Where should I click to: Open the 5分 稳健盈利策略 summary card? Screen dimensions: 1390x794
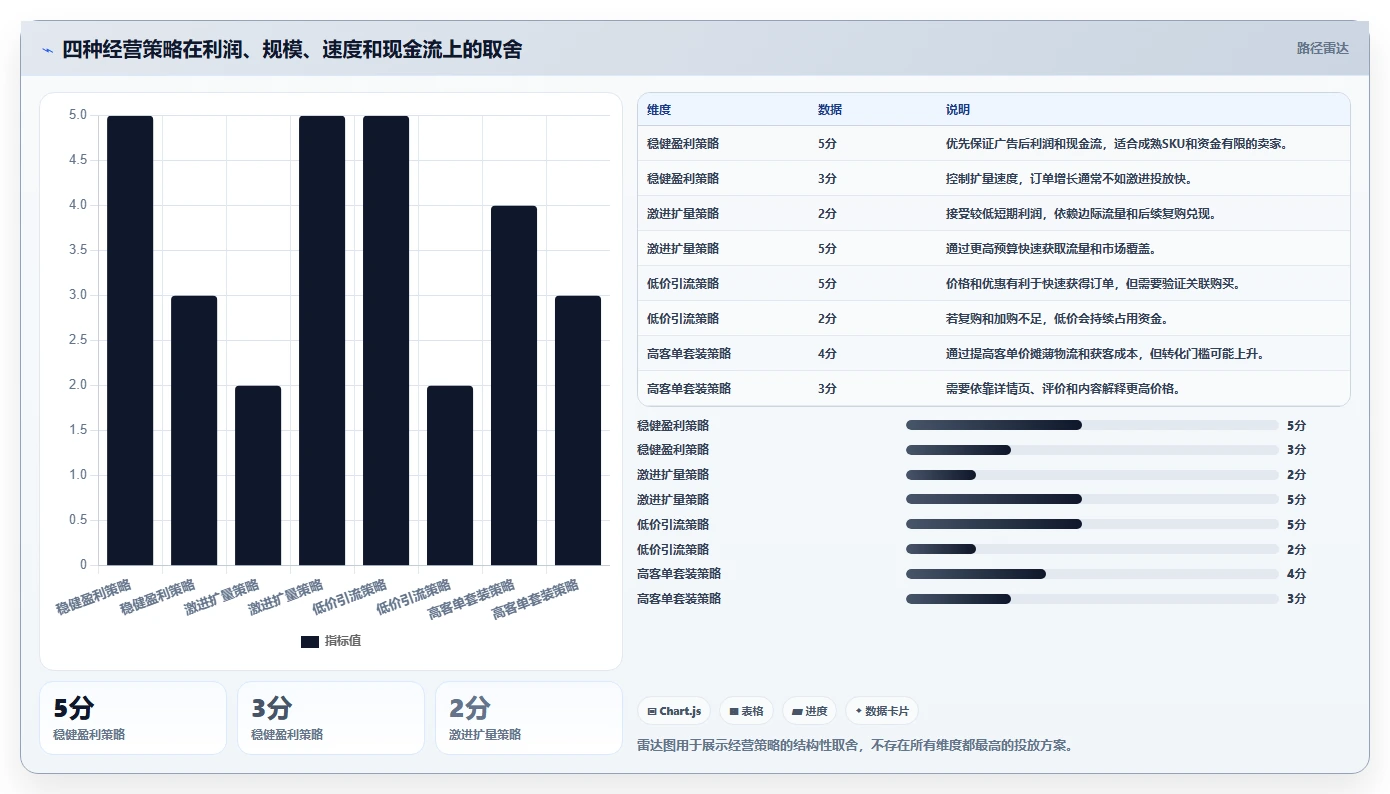pyautogui.click(x=133, y=718)
